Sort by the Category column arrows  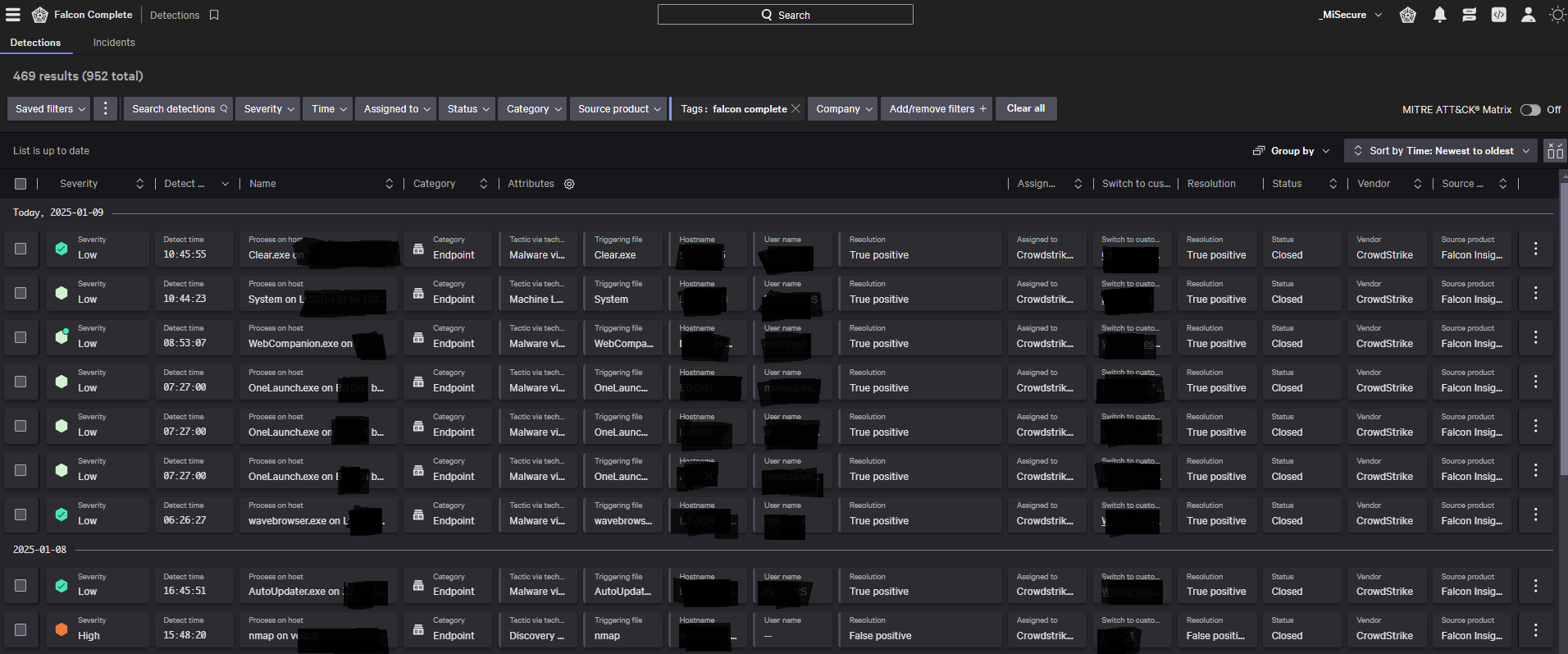pos(483,184)
